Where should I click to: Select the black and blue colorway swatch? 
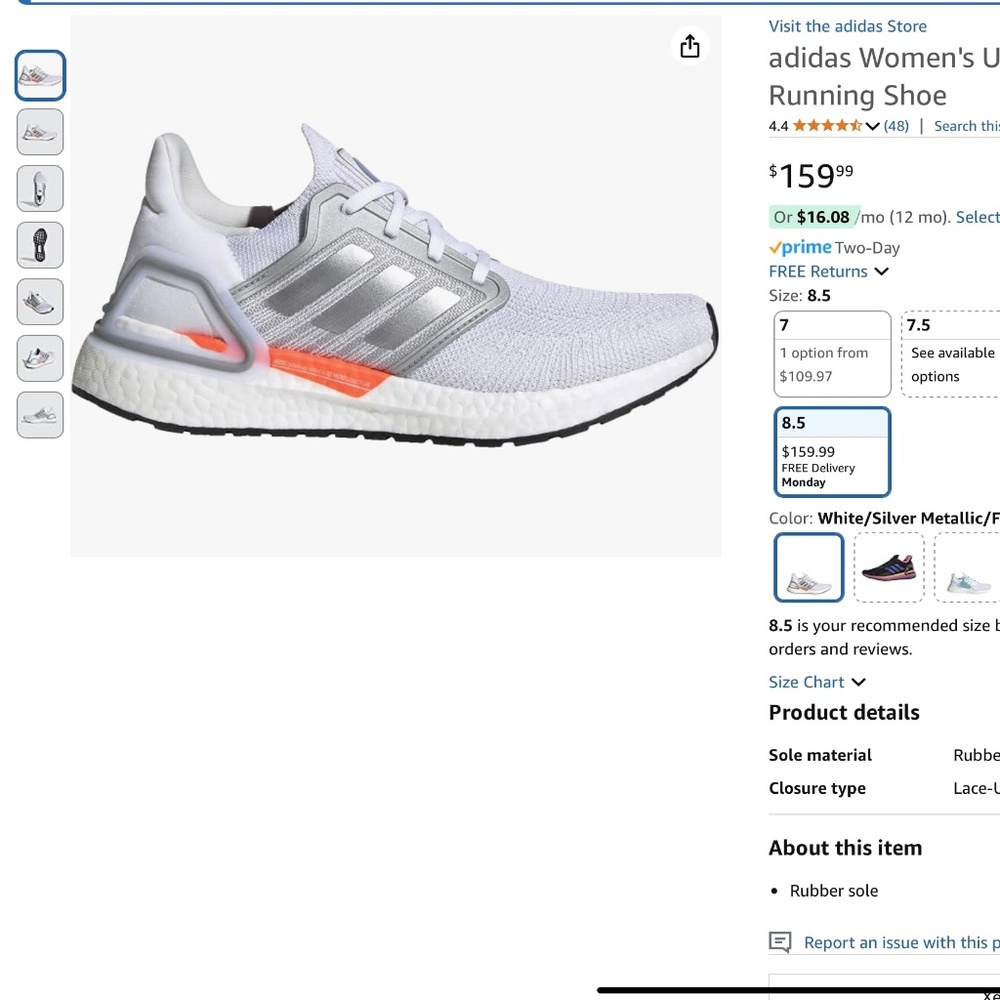coord(888,567)
